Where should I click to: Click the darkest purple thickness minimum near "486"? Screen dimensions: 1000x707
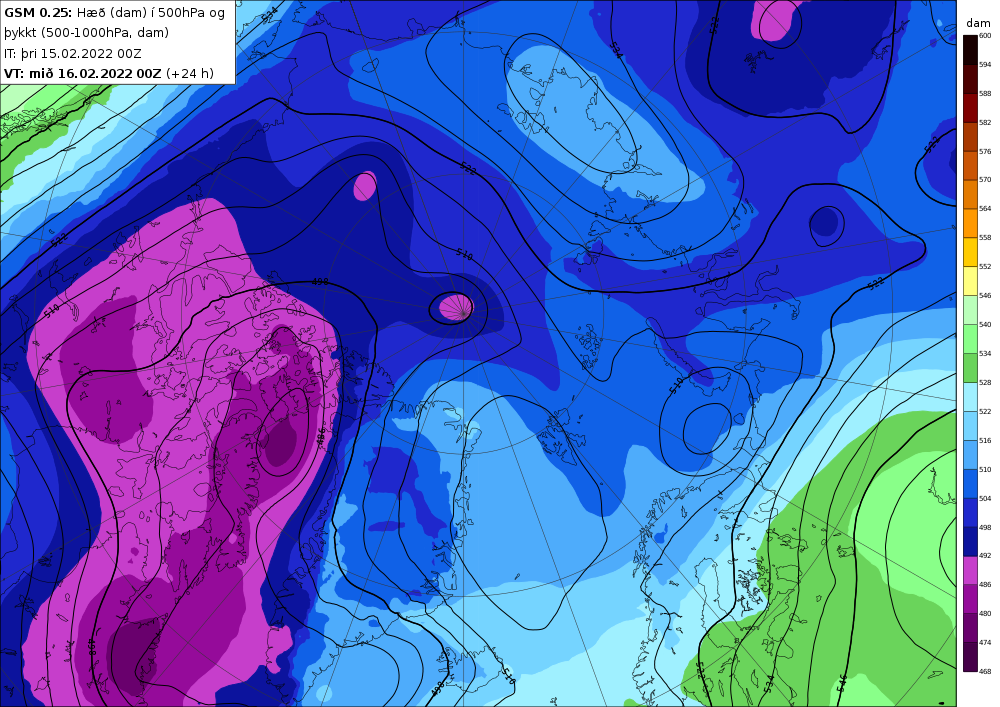[x=281, y=444]
